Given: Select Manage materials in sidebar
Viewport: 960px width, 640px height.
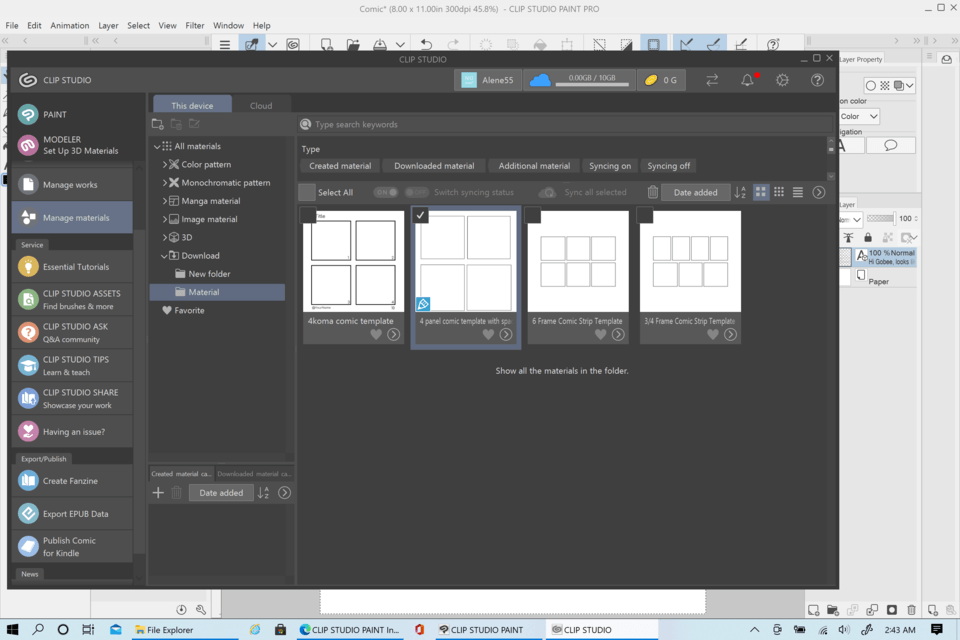Looking at the screenshot, I should (72, 217).
